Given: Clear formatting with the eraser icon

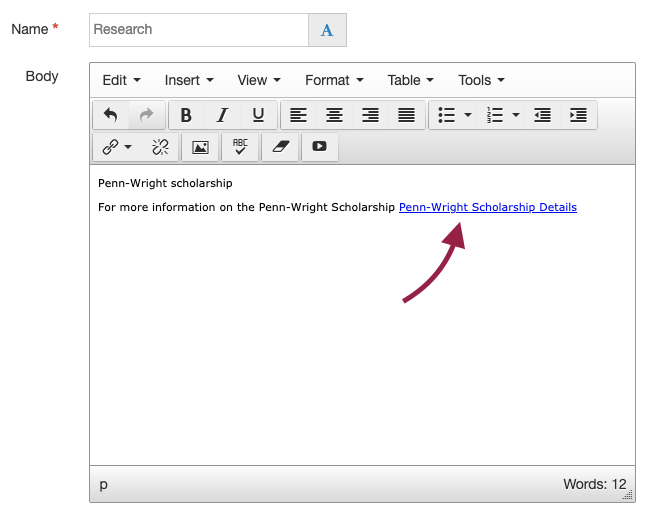Looking at the screenshot, I should tap(280, 147).
